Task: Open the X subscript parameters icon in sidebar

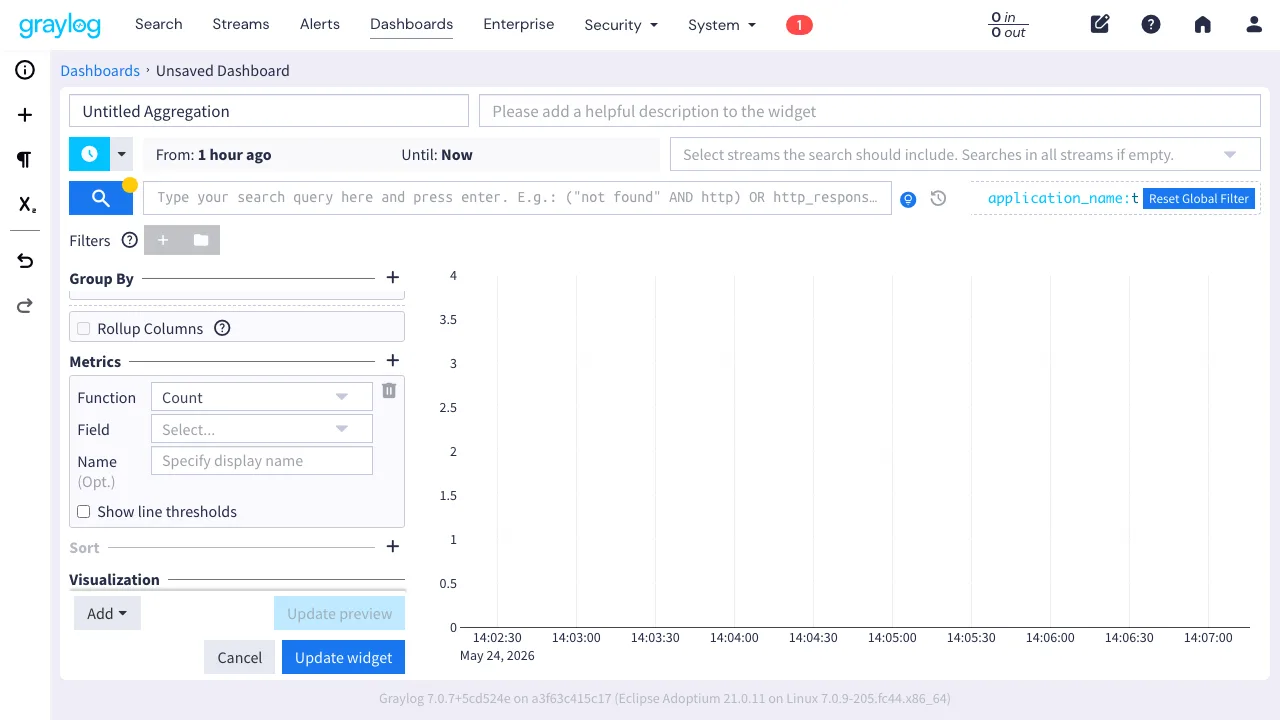Action: [26, 205]
